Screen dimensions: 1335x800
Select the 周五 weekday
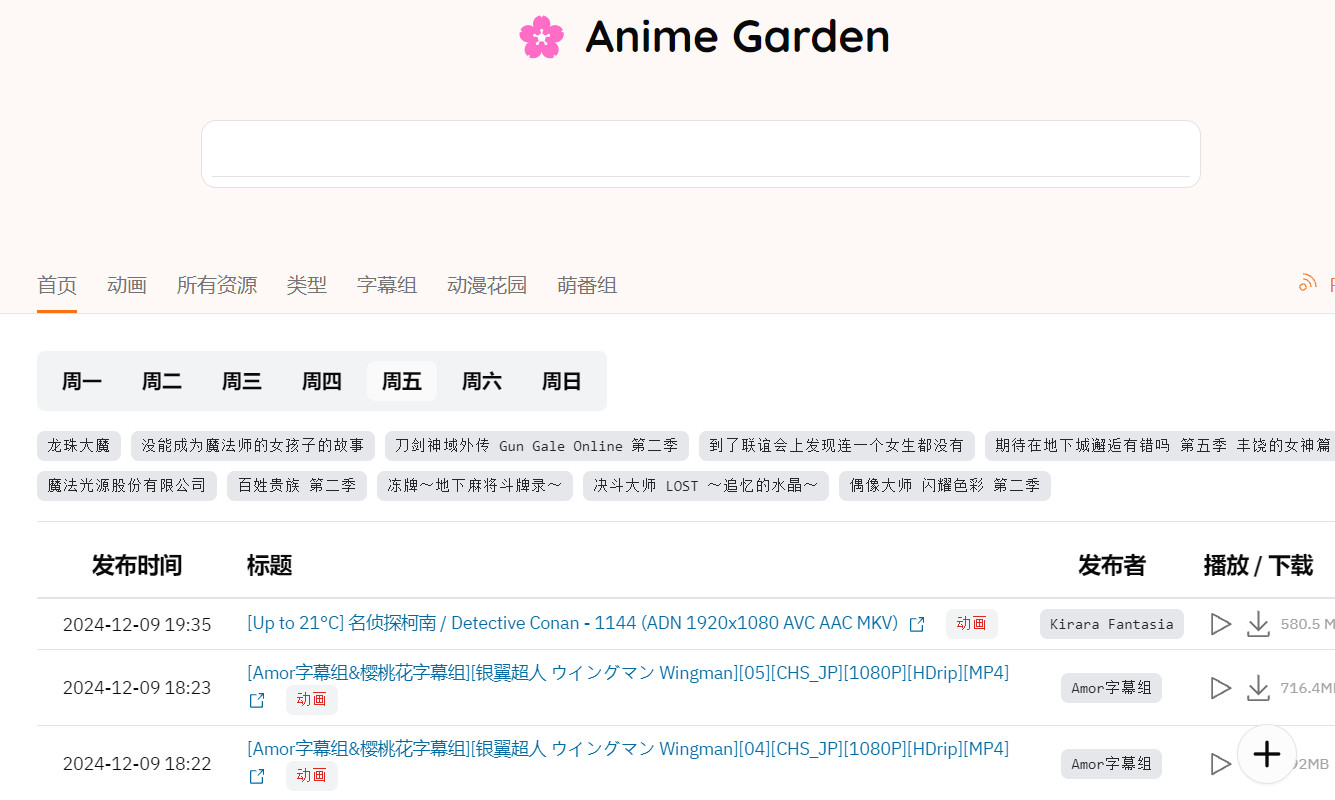(402, 381)
